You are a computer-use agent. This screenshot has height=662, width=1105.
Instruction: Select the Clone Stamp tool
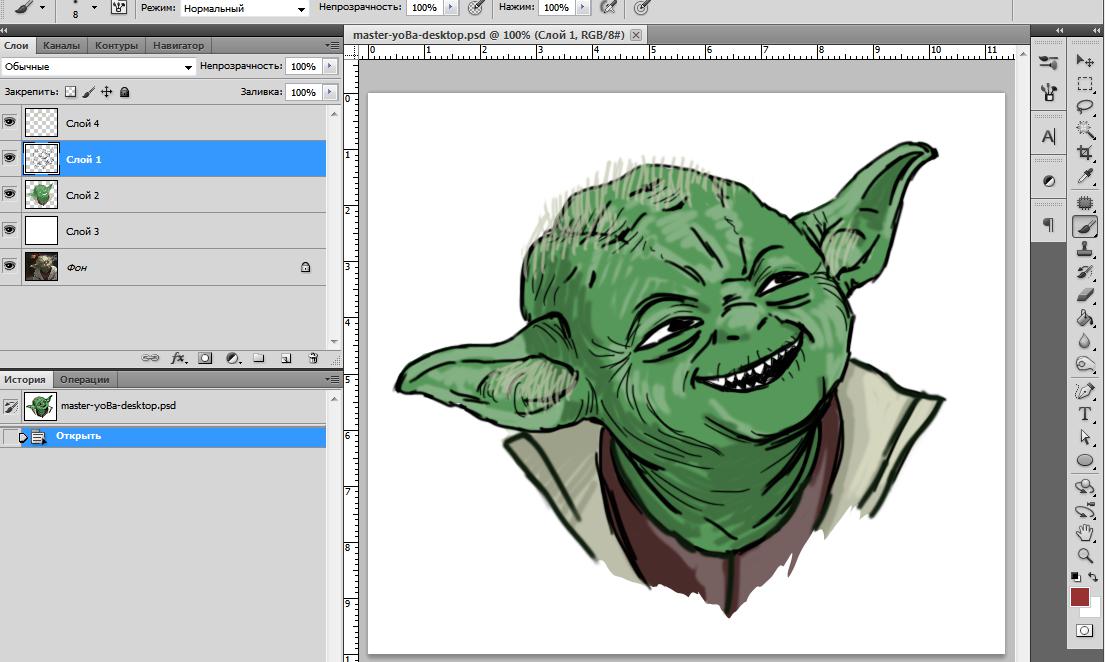coord(1085,250)
